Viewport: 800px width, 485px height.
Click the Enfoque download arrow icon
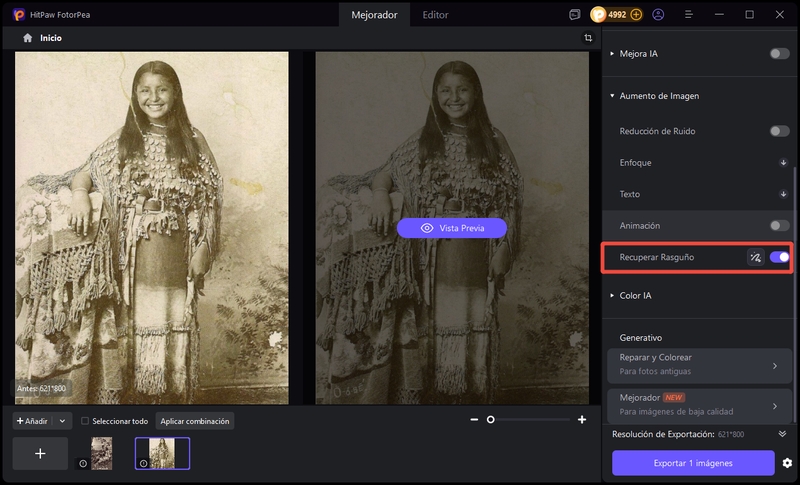click(x=783, y=162)
